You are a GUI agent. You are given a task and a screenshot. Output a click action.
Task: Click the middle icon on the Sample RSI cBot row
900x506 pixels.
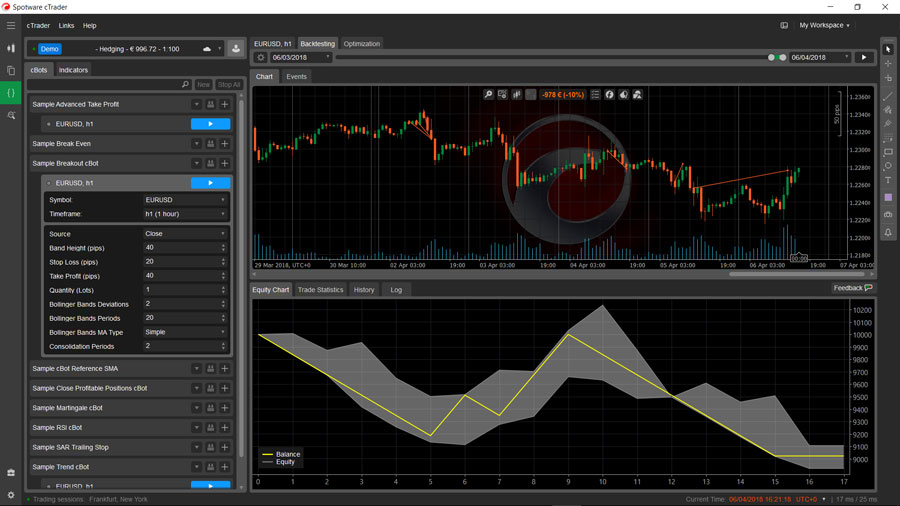click(x=211, y=427)
